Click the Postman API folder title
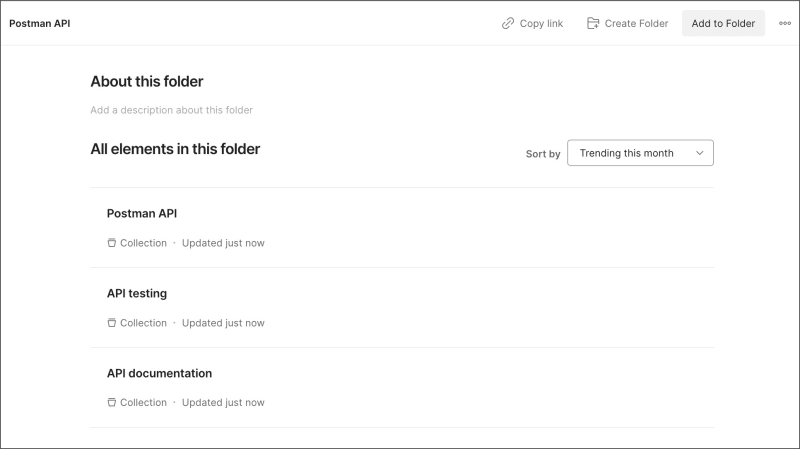800x449 pixels. point(40,23)
